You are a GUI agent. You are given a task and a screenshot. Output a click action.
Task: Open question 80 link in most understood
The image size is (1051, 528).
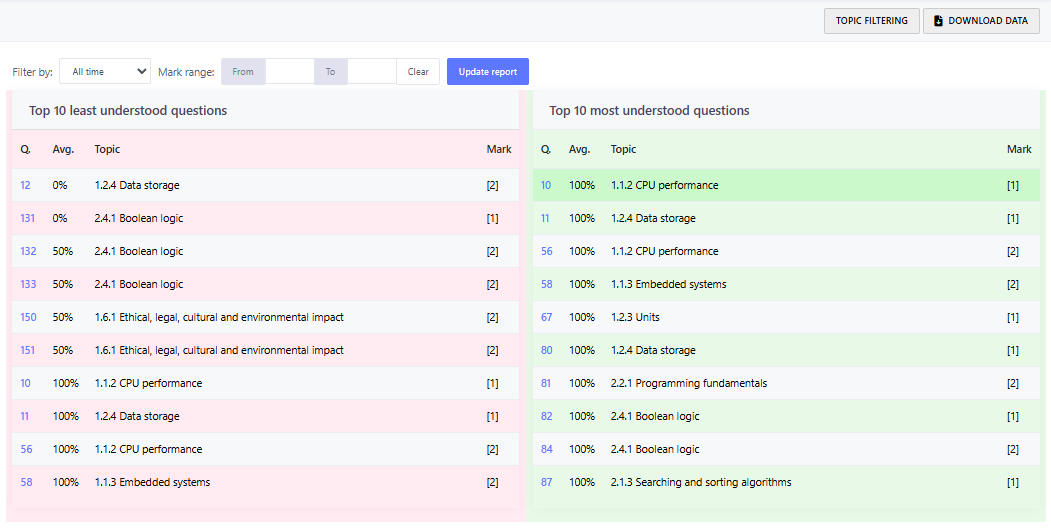pos(546,350)
